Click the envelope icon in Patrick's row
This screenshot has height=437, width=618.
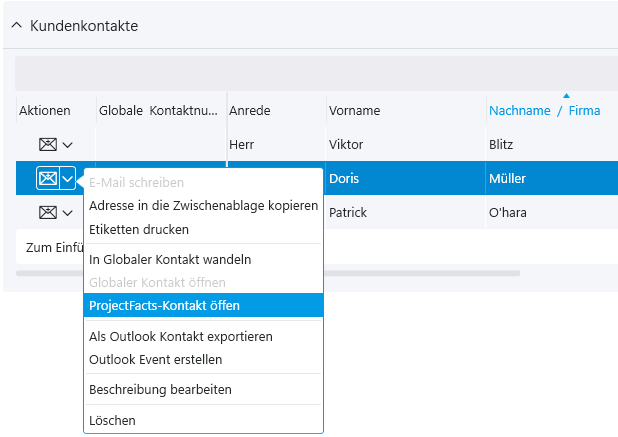click(47, 213)
